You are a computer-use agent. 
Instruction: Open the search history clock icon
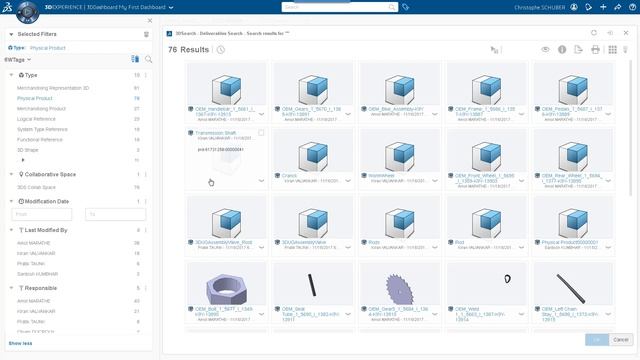point(221,50)
